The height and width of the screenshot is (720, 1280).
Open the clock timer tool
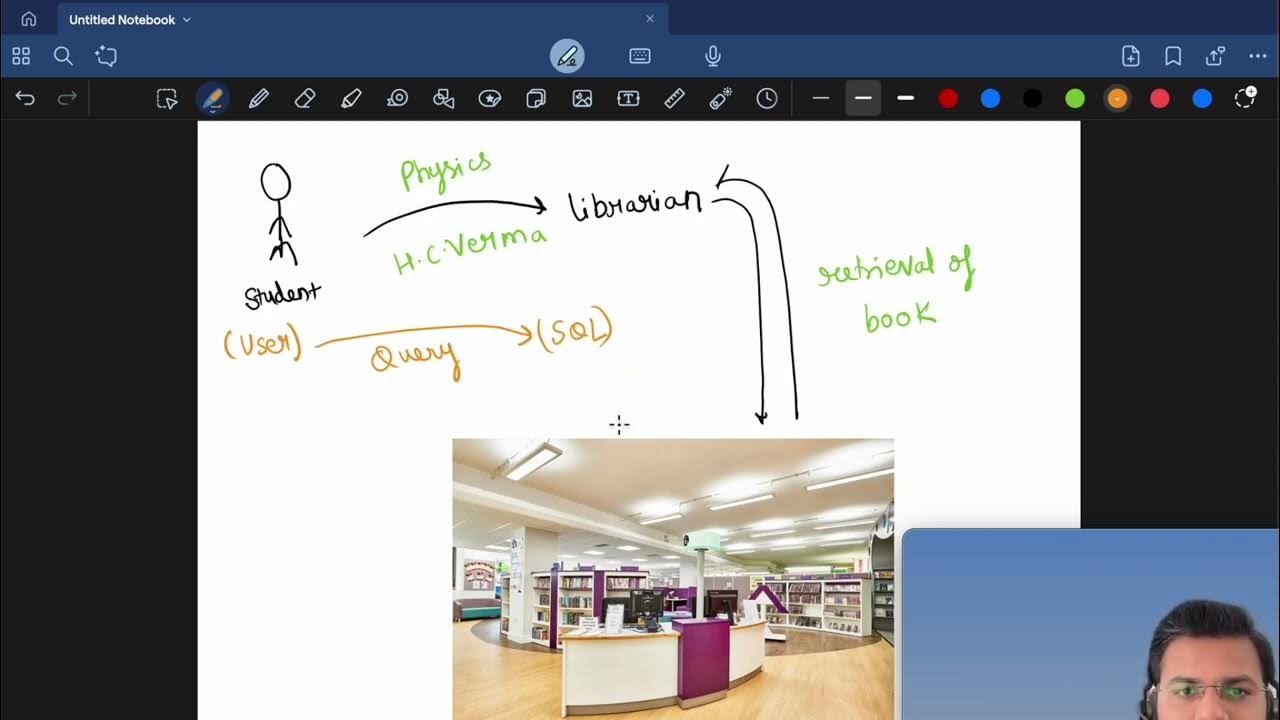point(767,98)
